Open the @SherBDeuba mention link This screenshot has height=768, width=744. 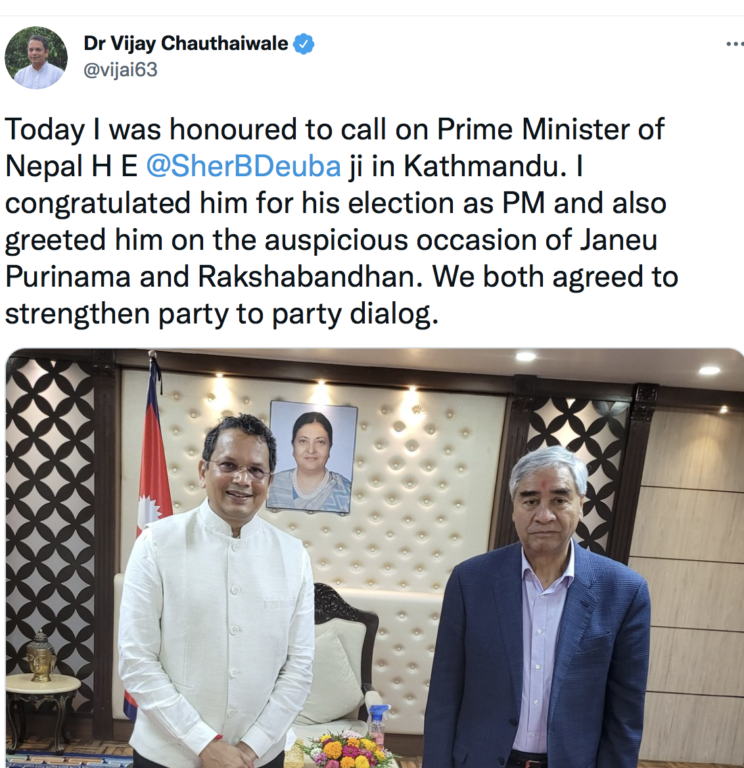click(243, 166)
